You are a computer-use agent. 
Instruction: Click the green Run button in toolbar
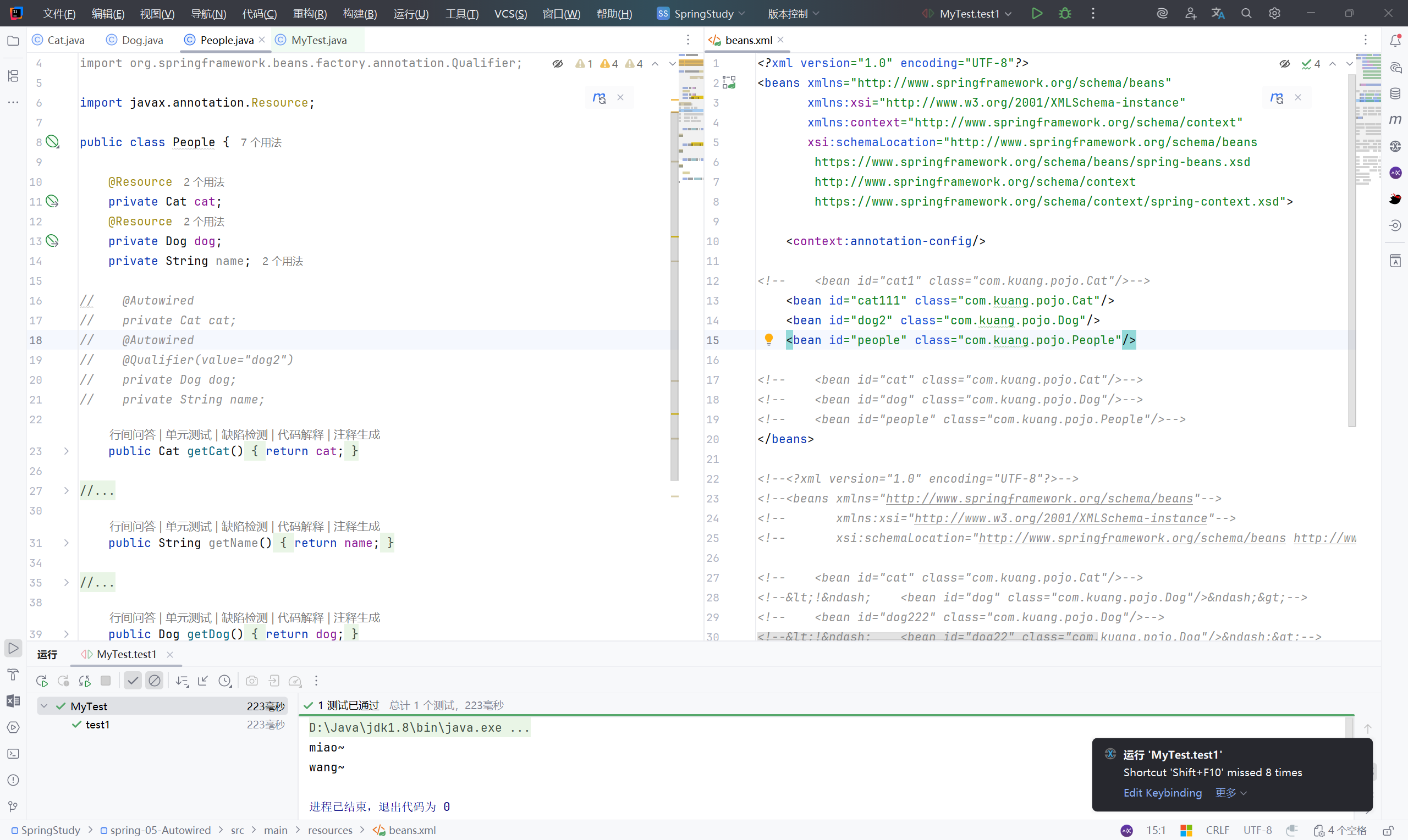pos(1037,14)
